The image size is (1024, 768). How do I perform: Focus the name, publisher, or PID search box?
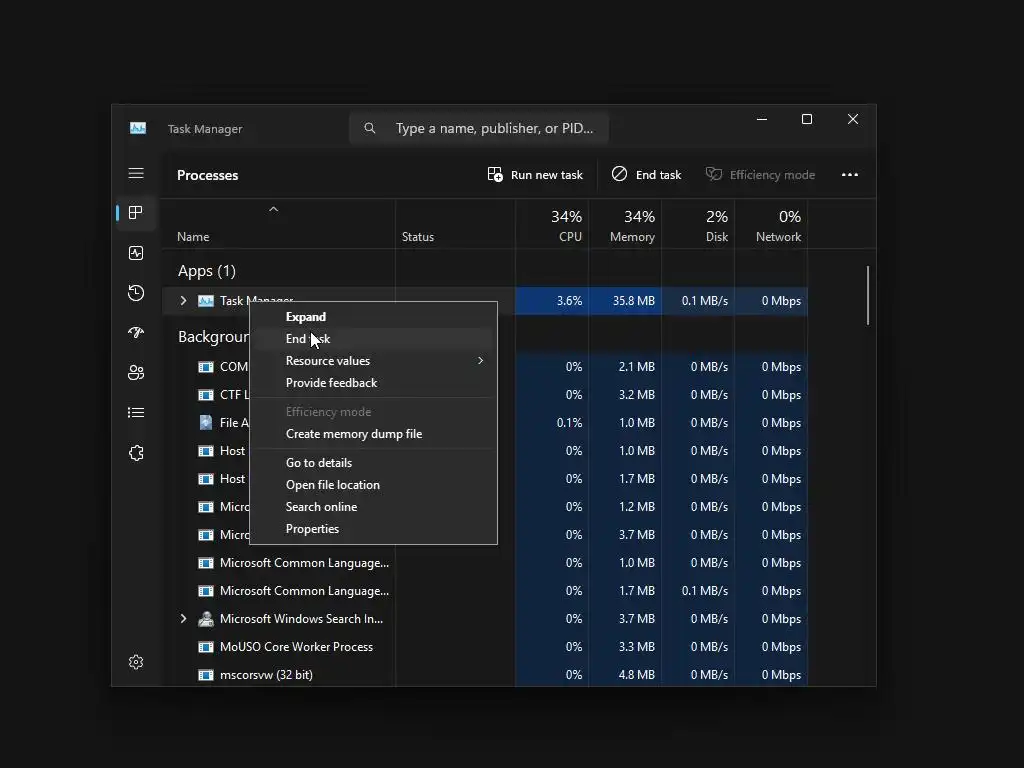pos(479,128)
